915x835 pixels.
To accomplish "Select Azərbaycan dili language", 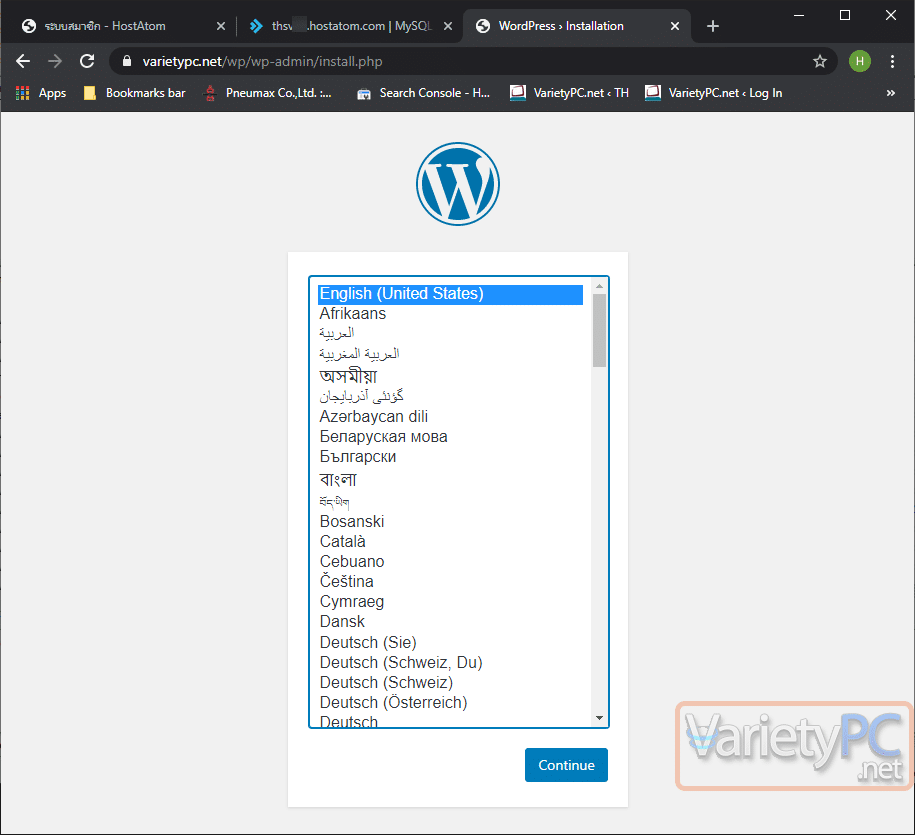I will pos(450,417).
